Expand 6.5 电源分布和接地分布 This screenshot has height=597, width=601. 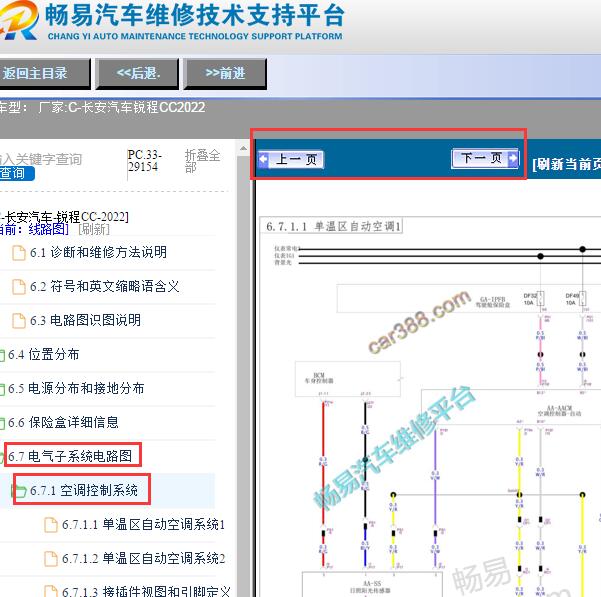coord(76,388)
